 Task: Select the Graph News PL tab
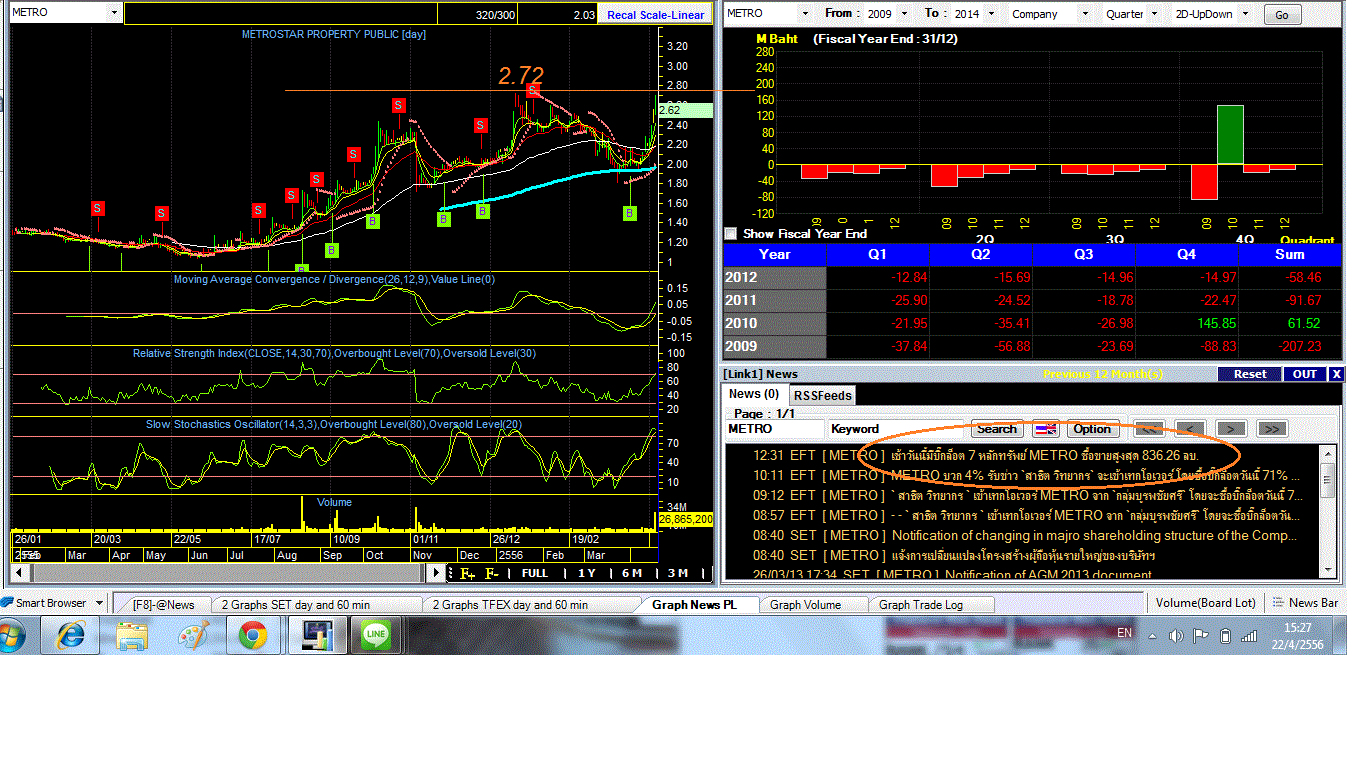point(694,604)
